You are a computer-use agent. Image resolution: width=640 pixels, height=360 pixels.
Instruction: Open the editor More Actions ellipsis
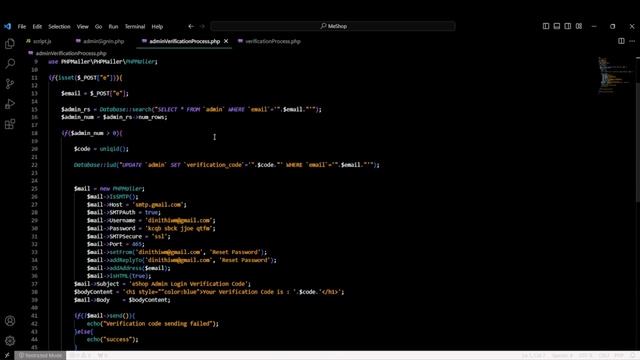632,41
